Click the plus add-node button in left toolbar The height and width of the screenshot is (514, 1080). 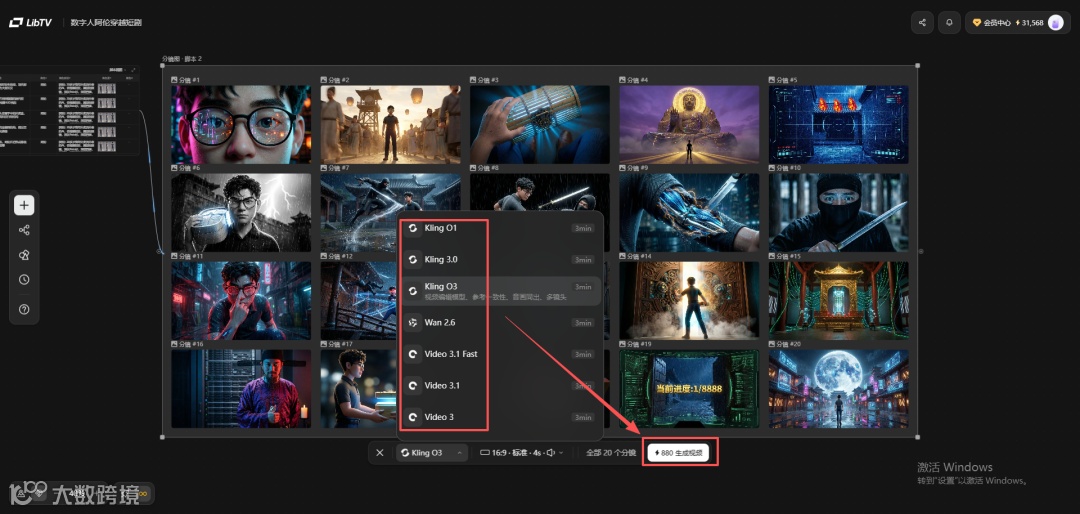click(x=24, y=205)
